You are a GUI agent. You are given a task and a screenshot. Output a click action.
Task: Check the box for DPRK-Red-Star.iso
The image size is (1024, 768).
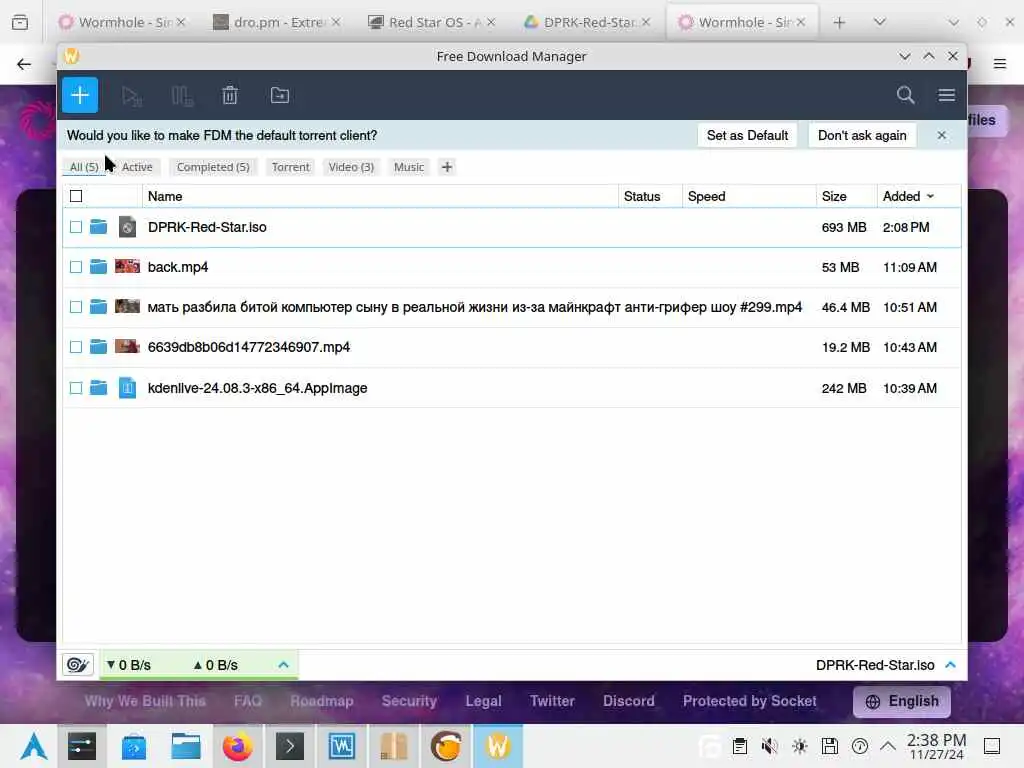coord(76,227)
